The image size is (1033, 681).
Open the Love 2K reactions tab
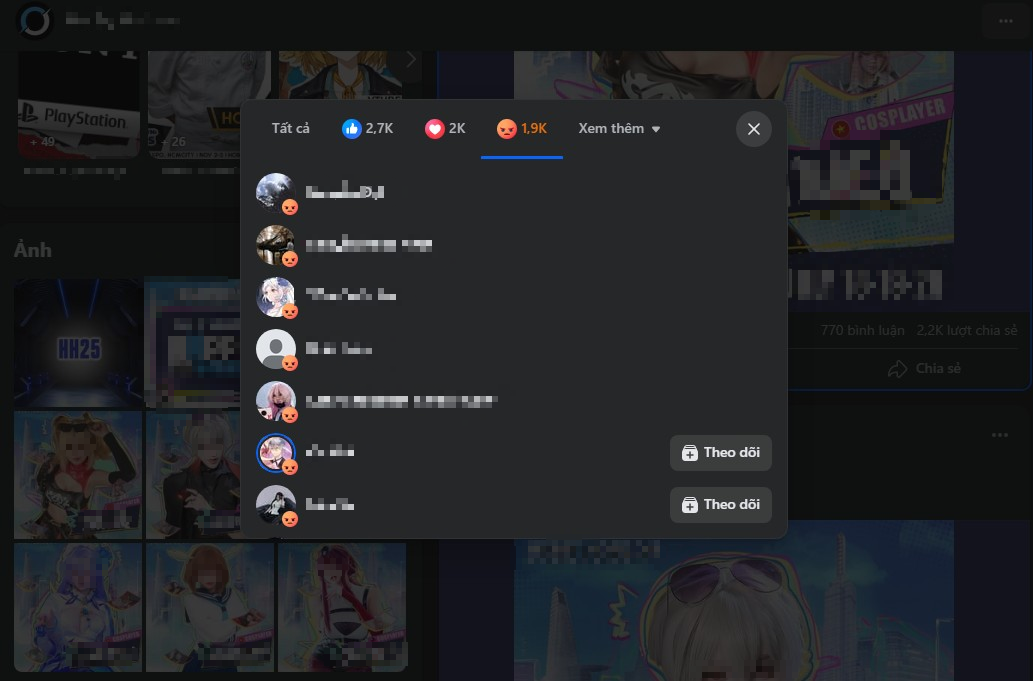point(445,129)
